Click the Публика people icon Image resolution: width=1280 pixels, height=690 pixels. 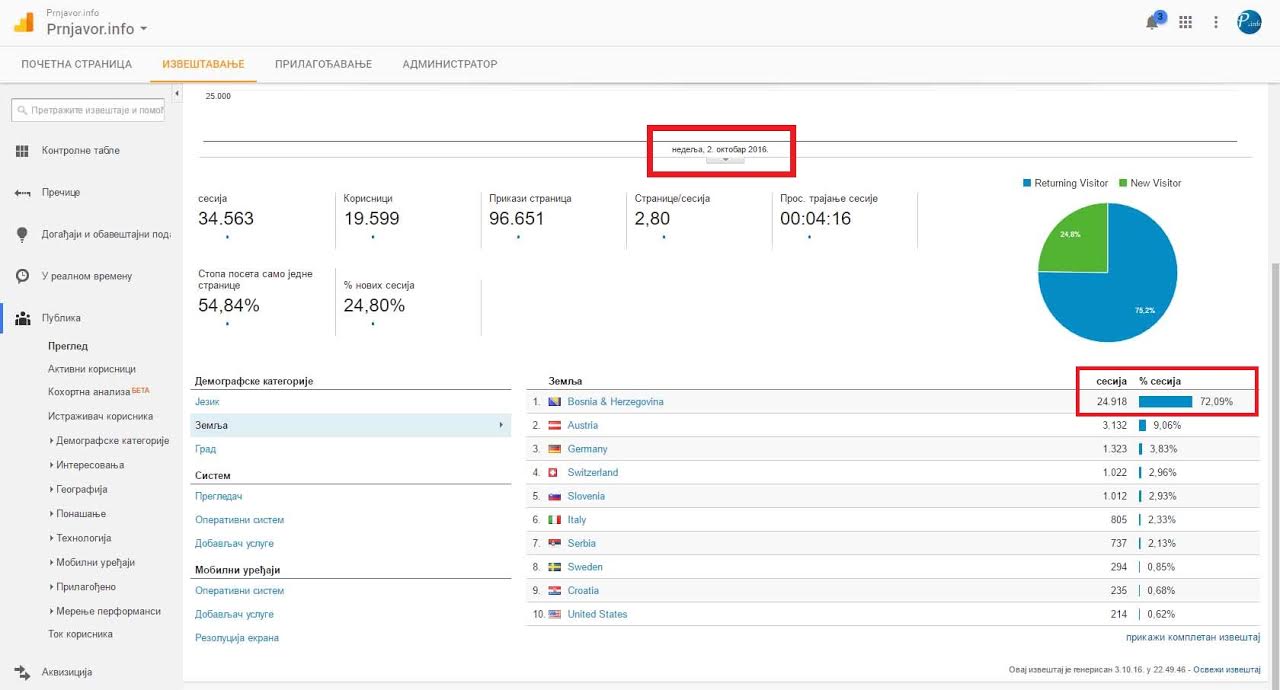coord(22,318)
